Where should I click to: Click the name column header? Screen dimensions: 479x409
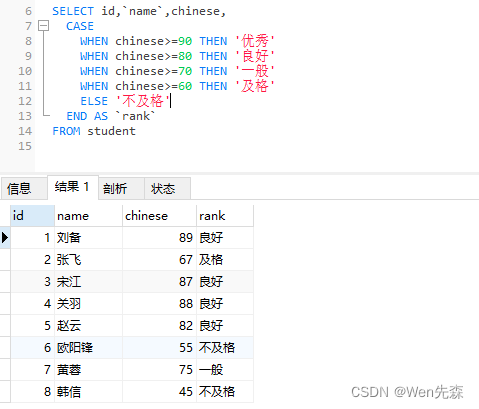click(88, 216)
